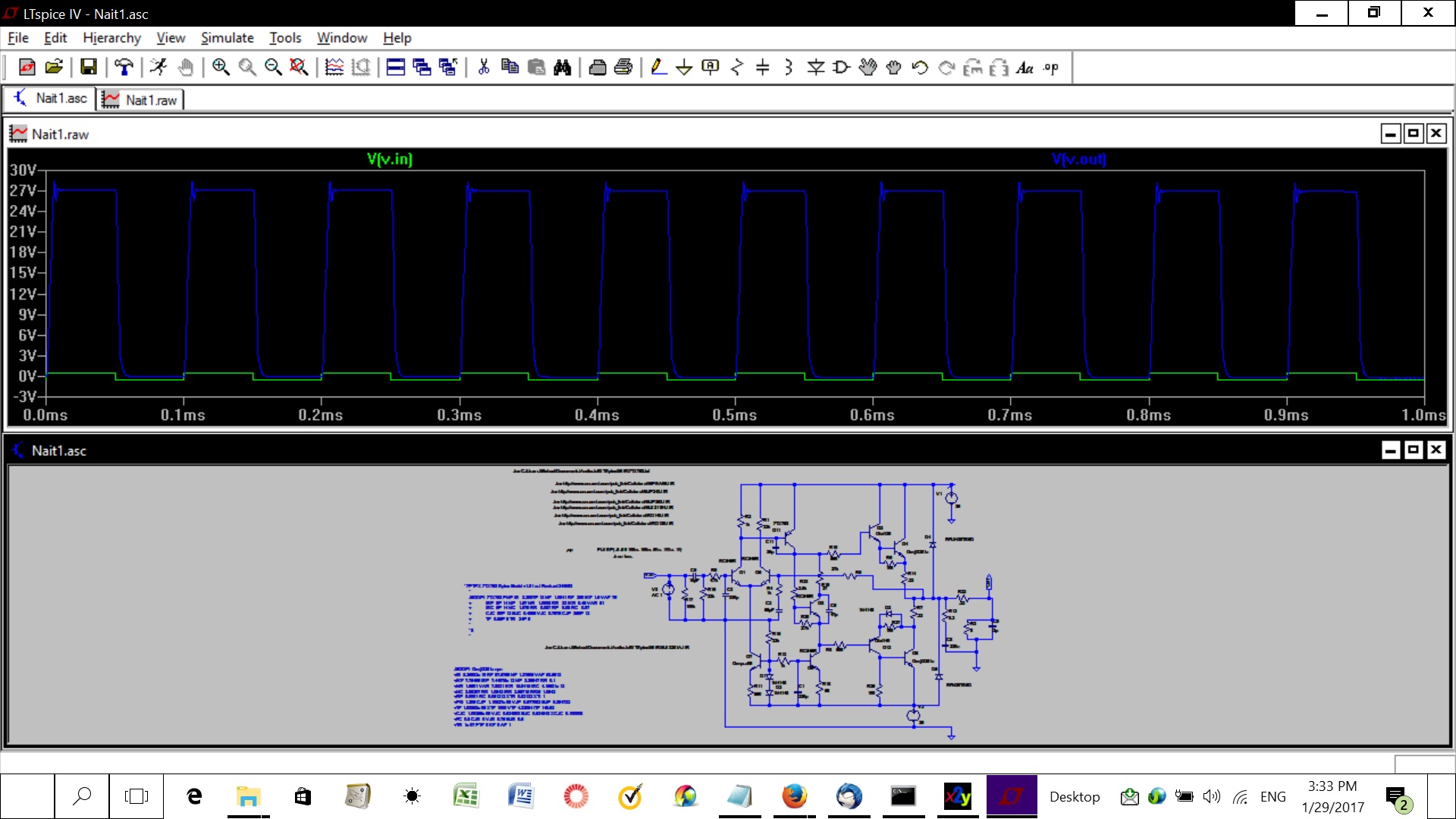Open the Simulate menu
The height and width of the screenshot is (819, 1456).
click(227, 38)
